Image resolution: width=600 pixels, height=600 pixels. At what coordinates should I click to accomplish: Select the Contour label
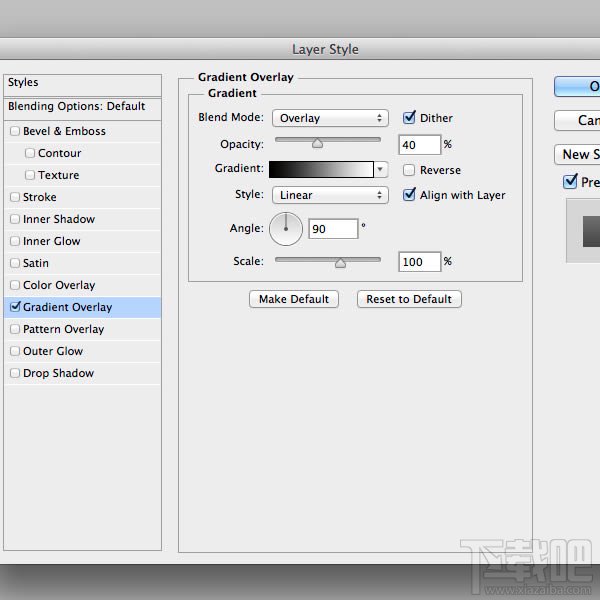coord(60,153)
